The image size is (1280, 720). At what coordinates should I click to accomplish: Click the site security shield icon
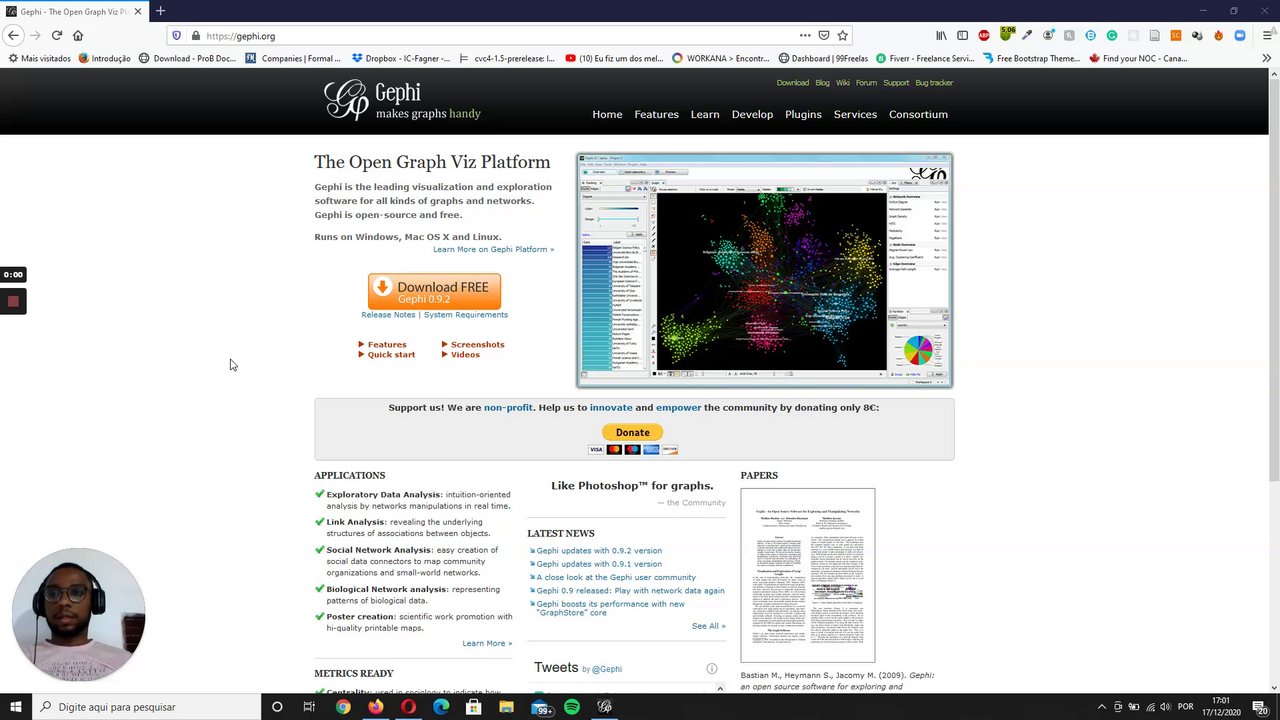tap(177, 35)
